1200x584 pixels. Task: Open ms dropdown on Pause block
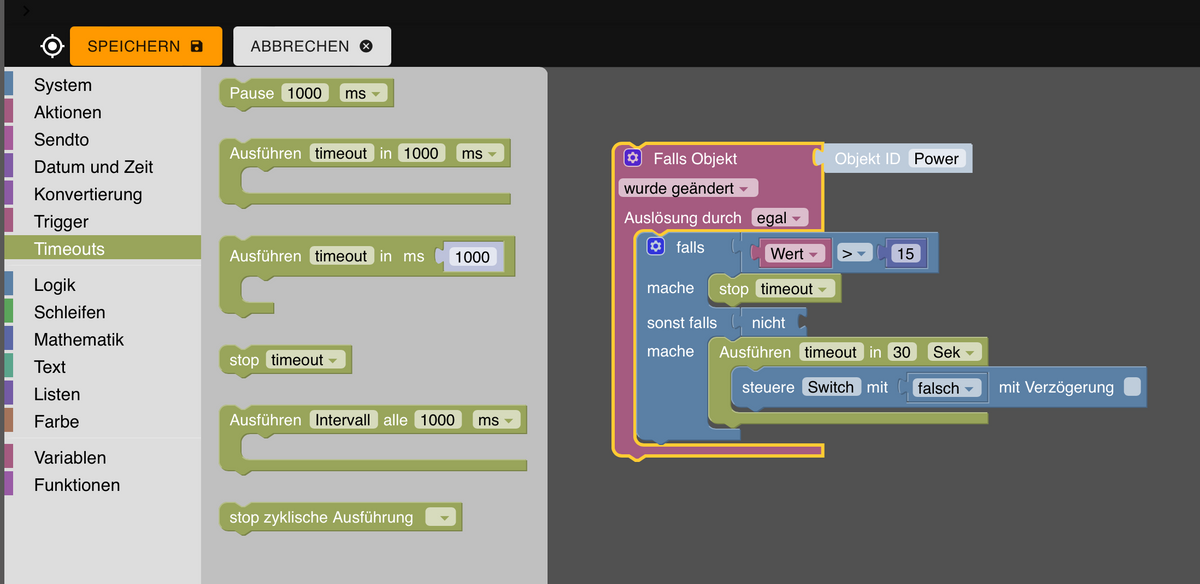tap(362, 93)
